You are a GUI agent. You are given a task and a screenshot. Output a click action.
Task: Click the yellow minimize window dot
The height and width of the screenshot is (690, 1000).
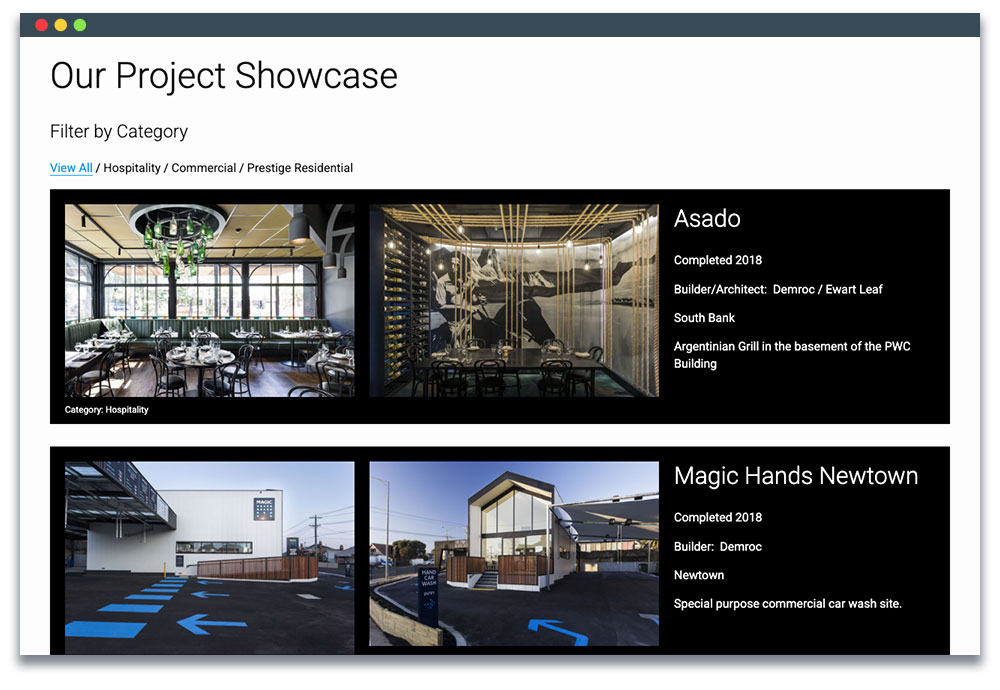[61, 25]
